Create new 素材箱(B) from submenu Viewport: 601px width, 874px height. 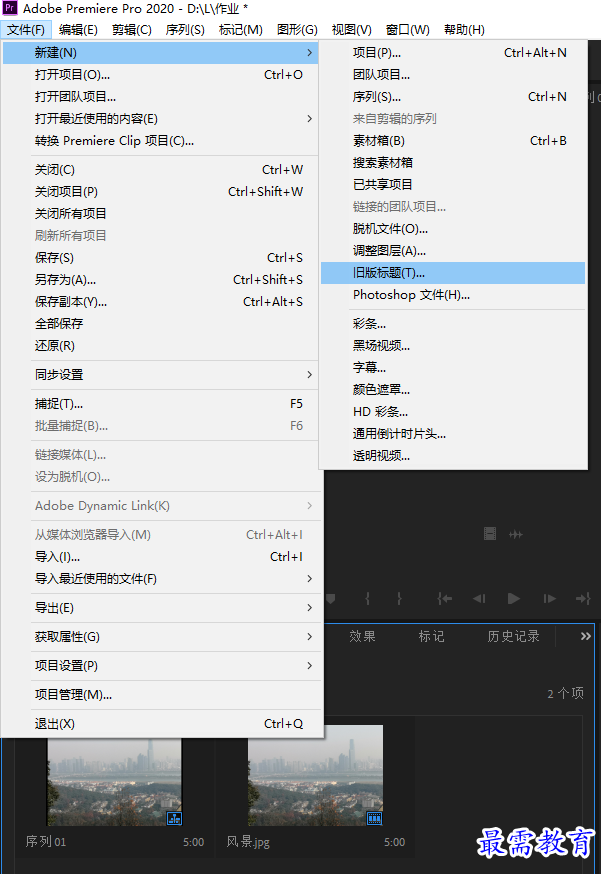point(453,140)
